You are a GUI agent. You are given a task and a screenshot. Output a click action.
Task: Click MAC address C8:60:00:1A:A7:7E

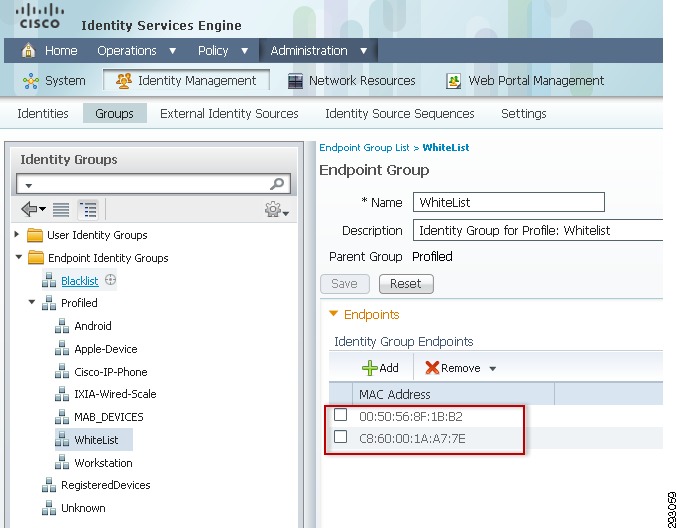point(412,439)
